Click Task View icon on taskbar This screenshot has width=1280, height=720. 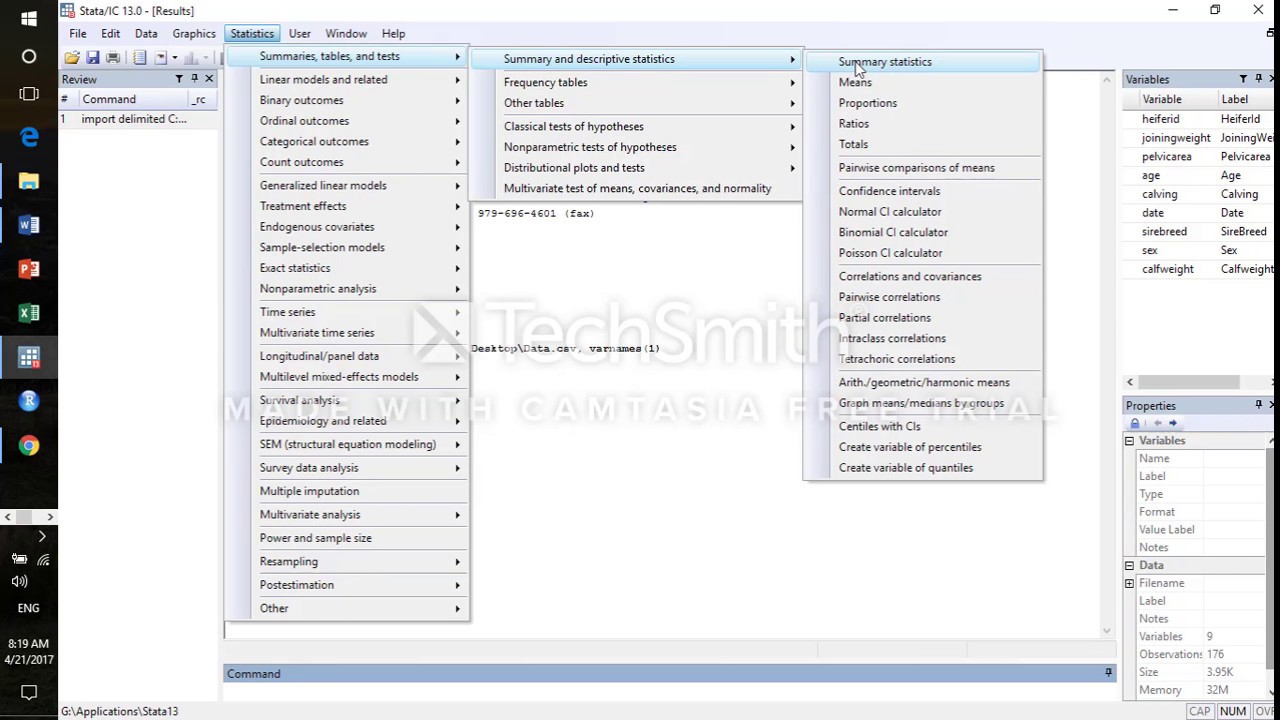coord(29,94)
